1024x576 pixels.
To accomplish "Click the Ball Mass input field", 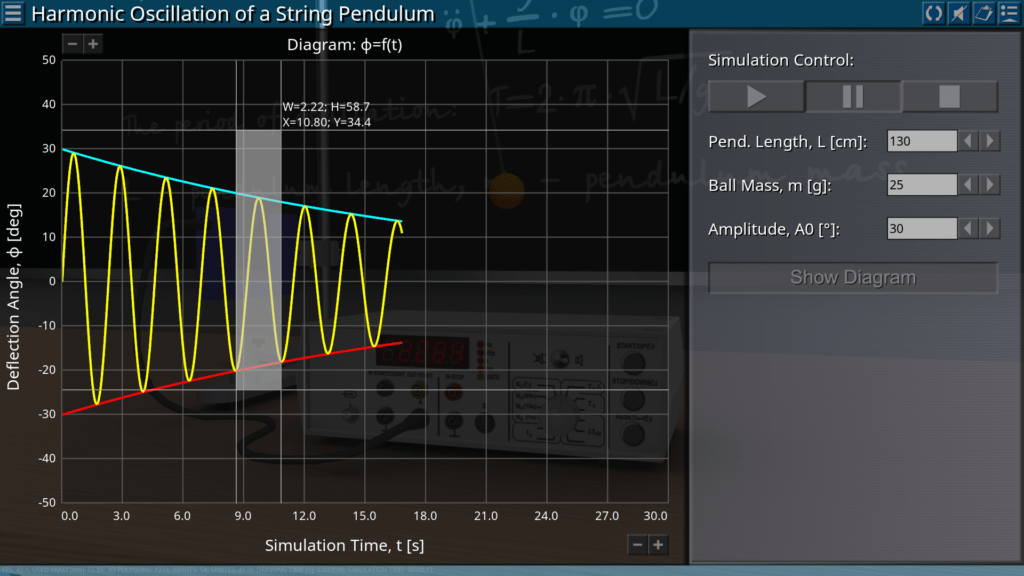I will pos(921,185).
